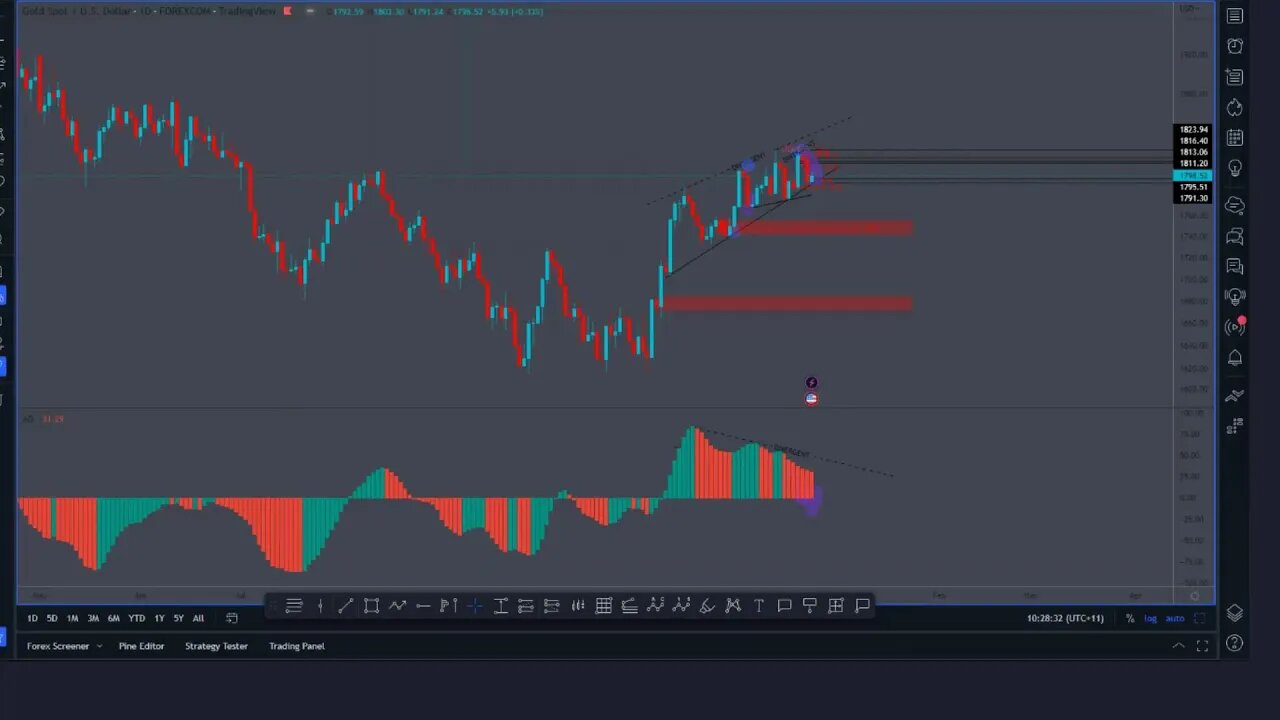Open the timezone clock menu 10:28:32 (UTC+11)
Image resolution: width=1280 pixels, height=720 pixels.
point(1065,618)
